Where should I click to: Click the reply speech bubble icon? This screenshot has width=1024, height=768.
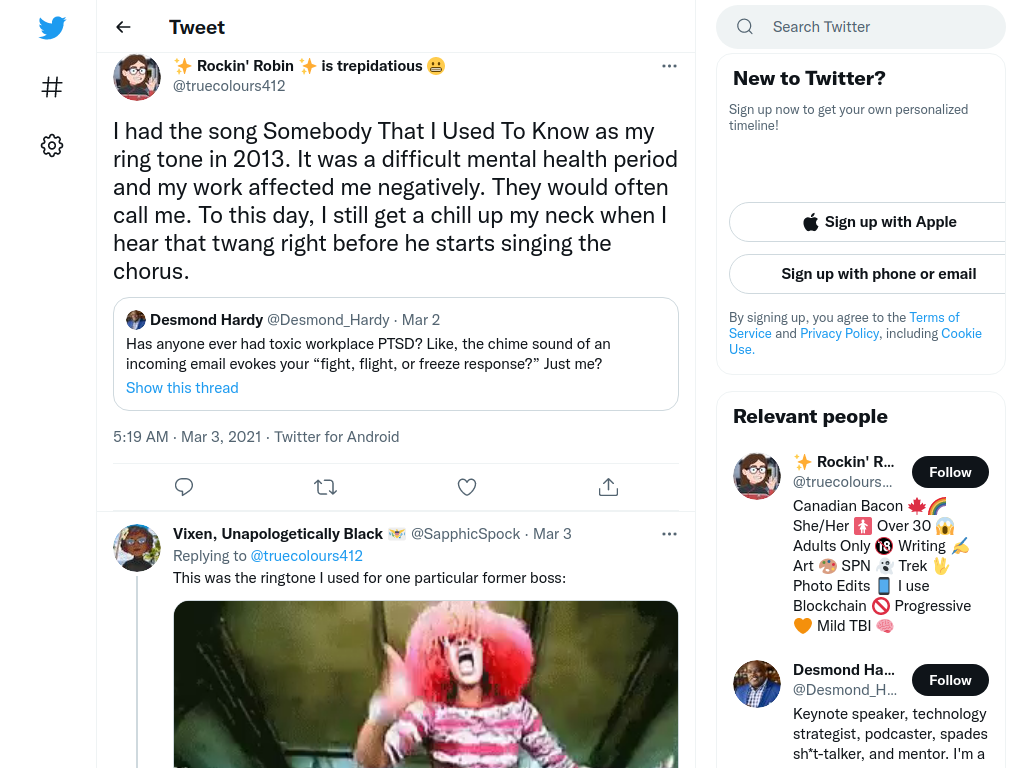point(184,487)
